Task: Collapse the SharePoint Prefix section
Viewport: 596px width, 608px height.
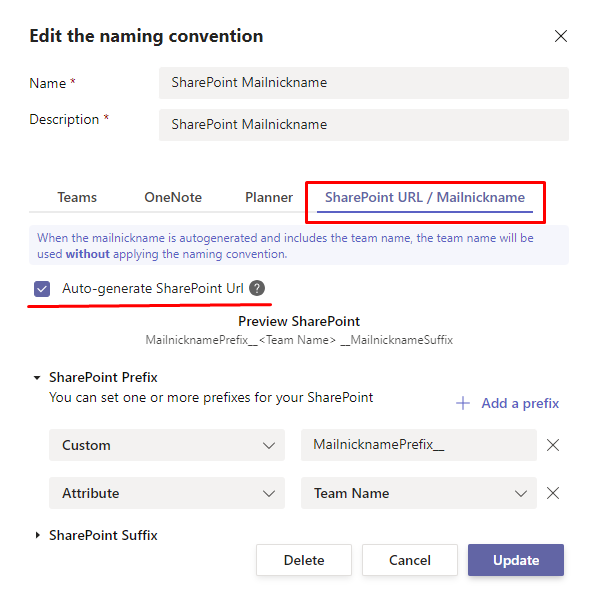Action: pos(37,377)
